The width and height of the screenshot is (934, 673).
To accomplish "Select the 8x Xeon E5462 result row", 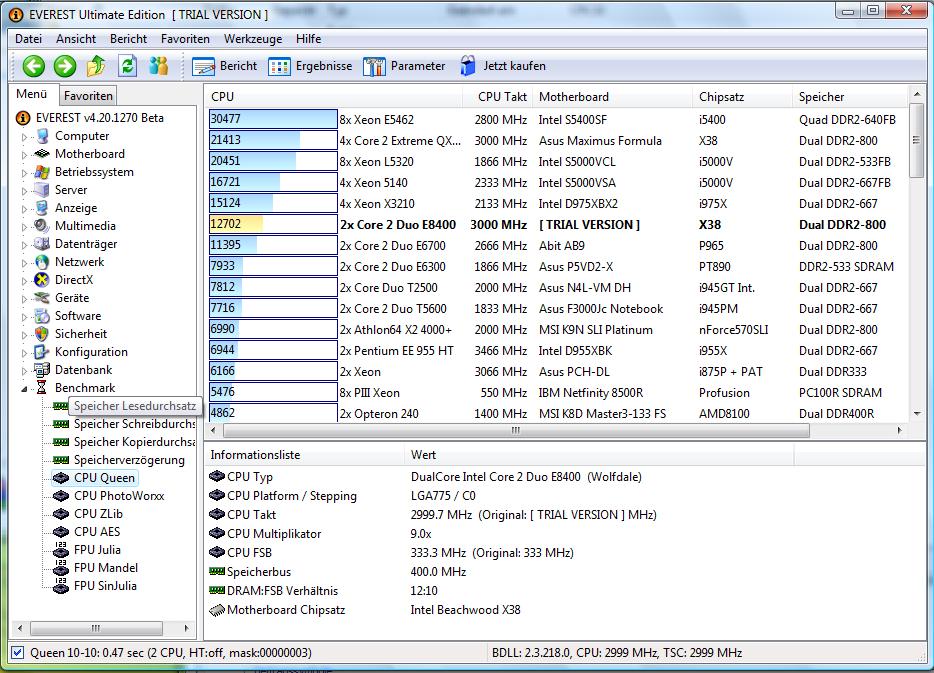I will pyautogui.click(x=557, y=119).
